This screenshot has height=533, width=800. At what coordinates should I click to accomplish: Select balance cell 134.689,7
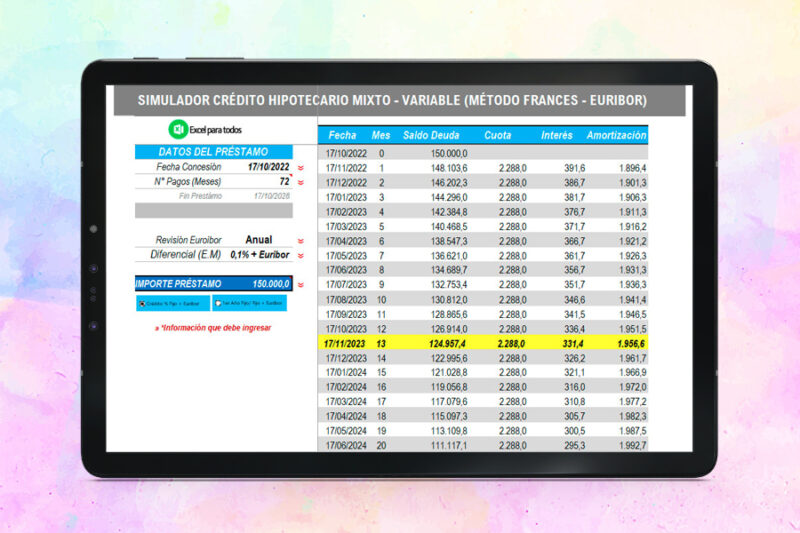(x=449, y=270)
